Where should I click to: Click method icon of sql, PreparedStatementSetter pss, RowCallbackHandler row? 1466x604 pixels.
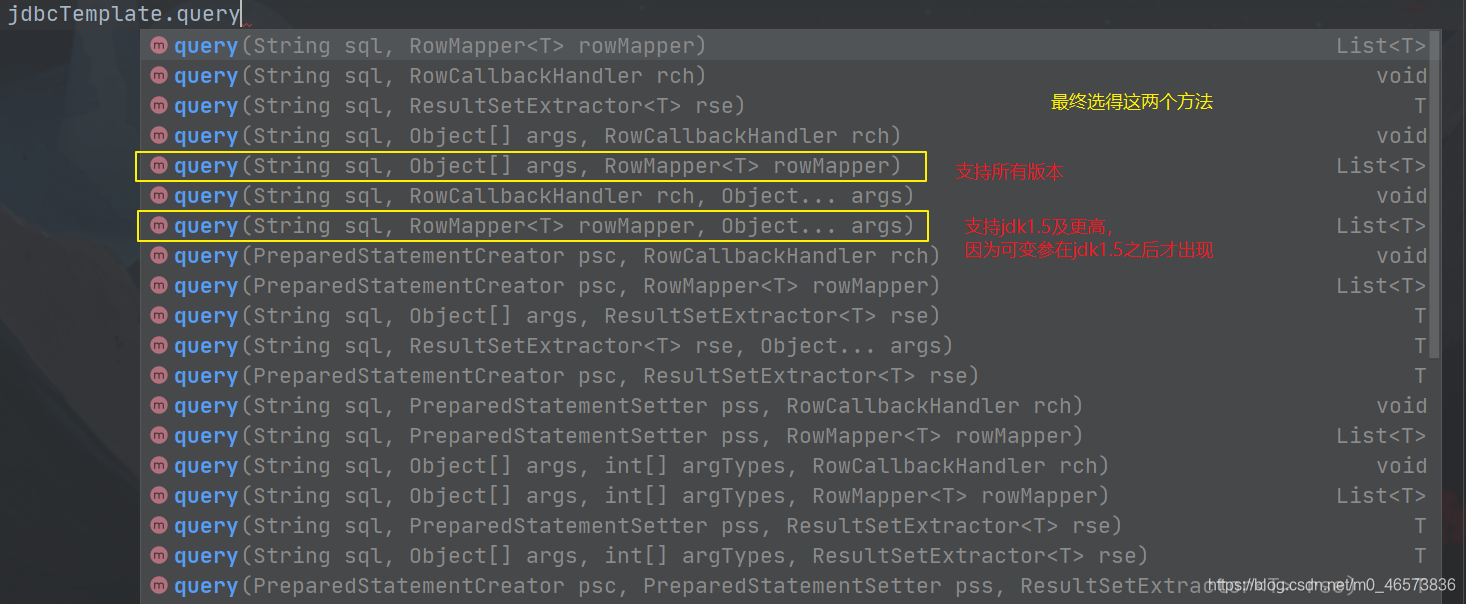pyautogui.click(x=158, y=406)
